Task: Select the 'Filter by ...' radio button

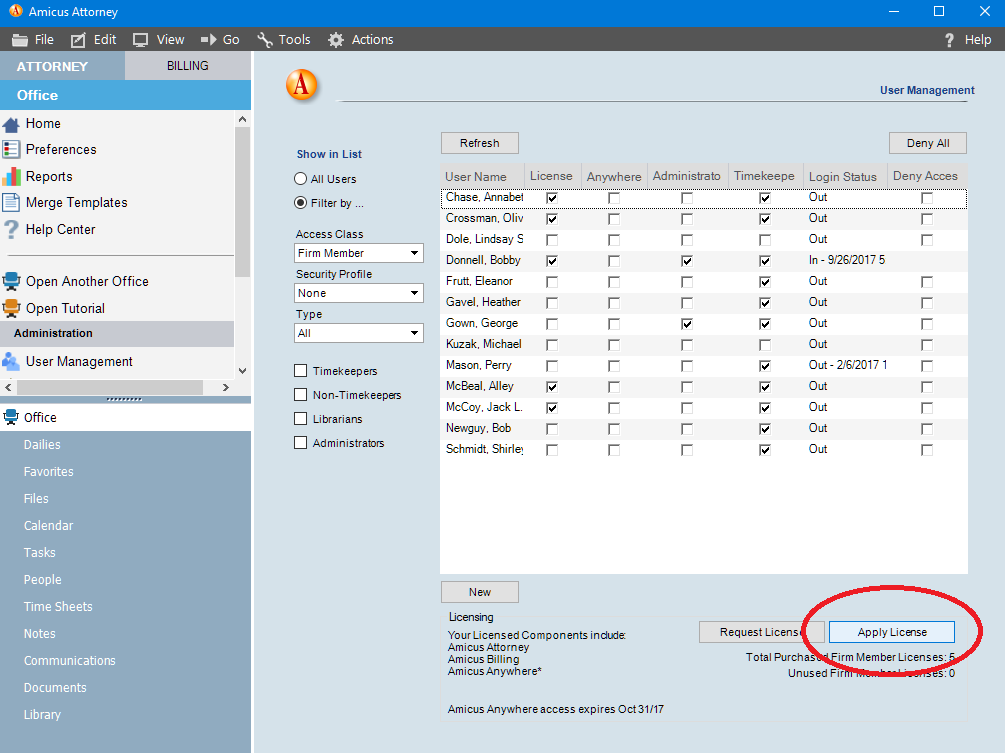Action: point(300,204)
